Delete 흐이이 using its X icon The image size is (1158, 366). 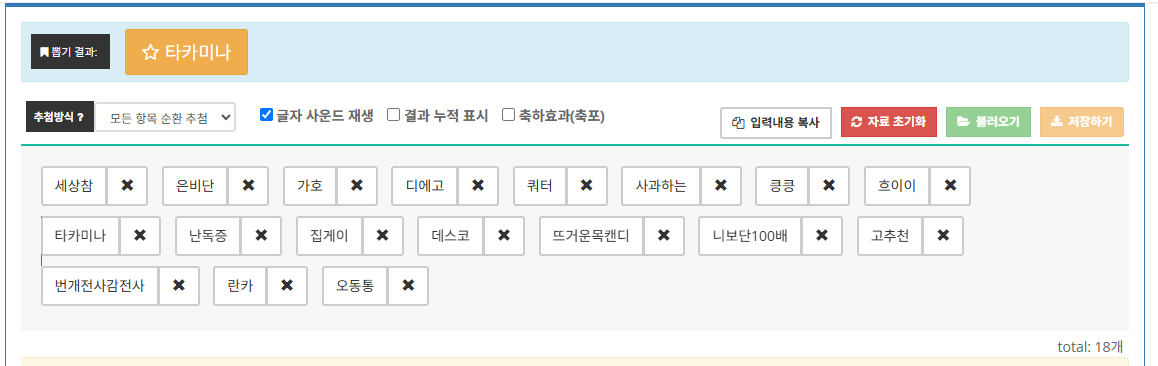pyautogui.click(x=950, y=186)
